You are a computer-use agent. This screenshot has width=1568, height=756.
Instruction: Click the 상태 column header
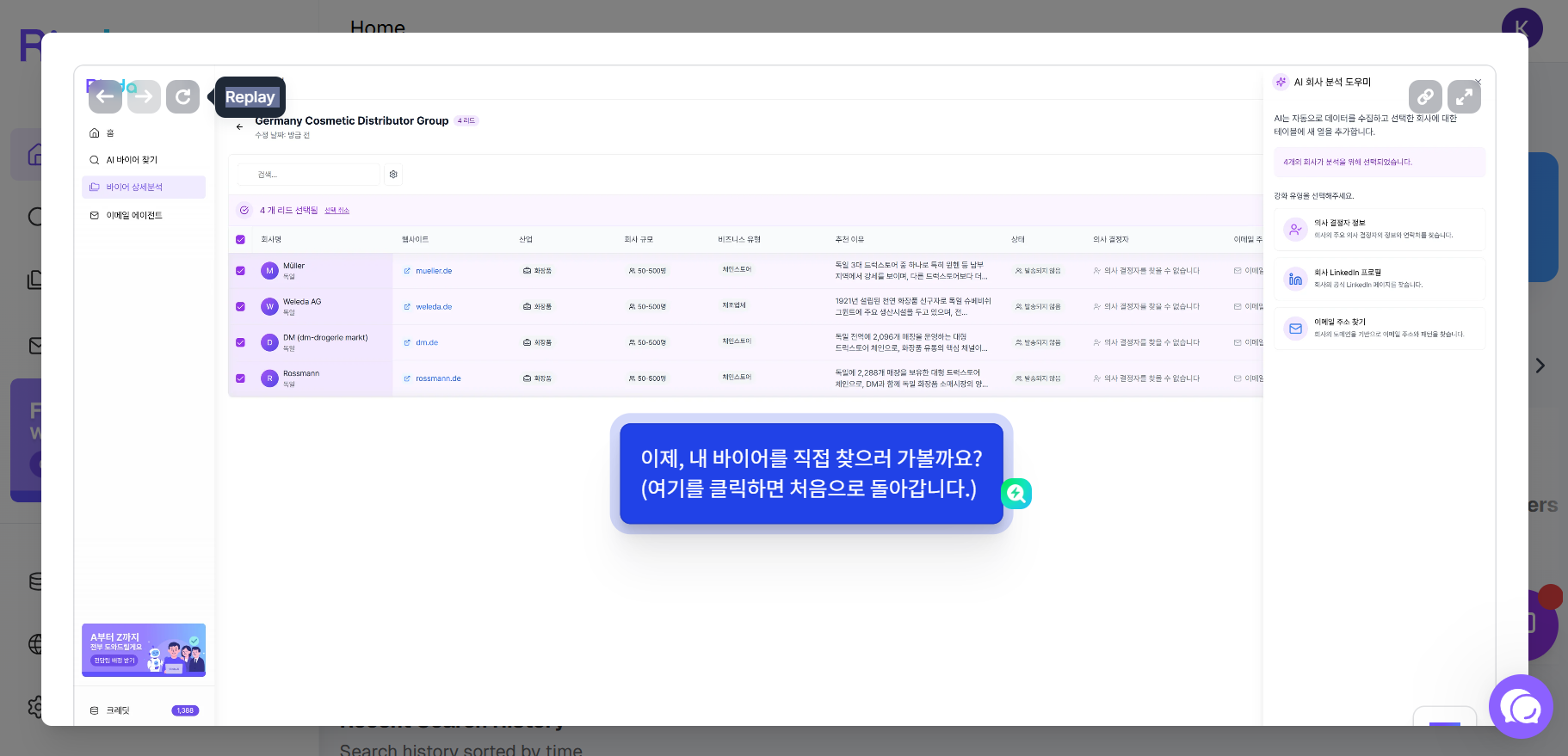[x=1017, y=240]
